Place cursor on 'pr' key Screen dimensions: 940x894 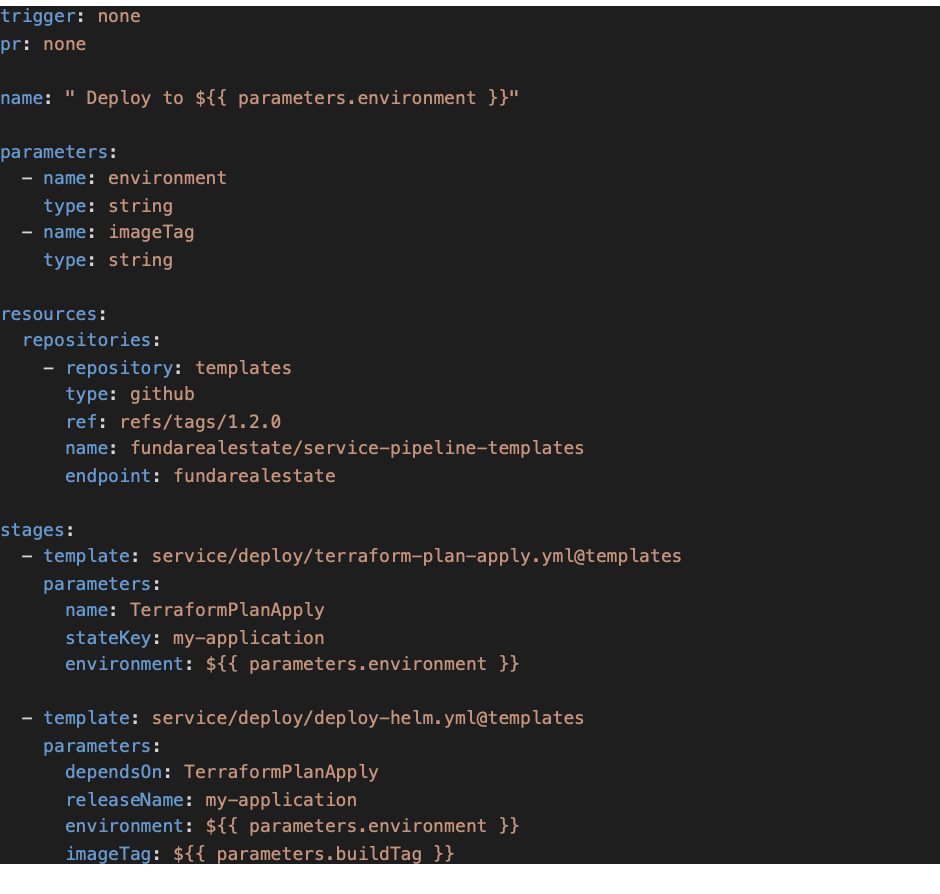point(11,45)
